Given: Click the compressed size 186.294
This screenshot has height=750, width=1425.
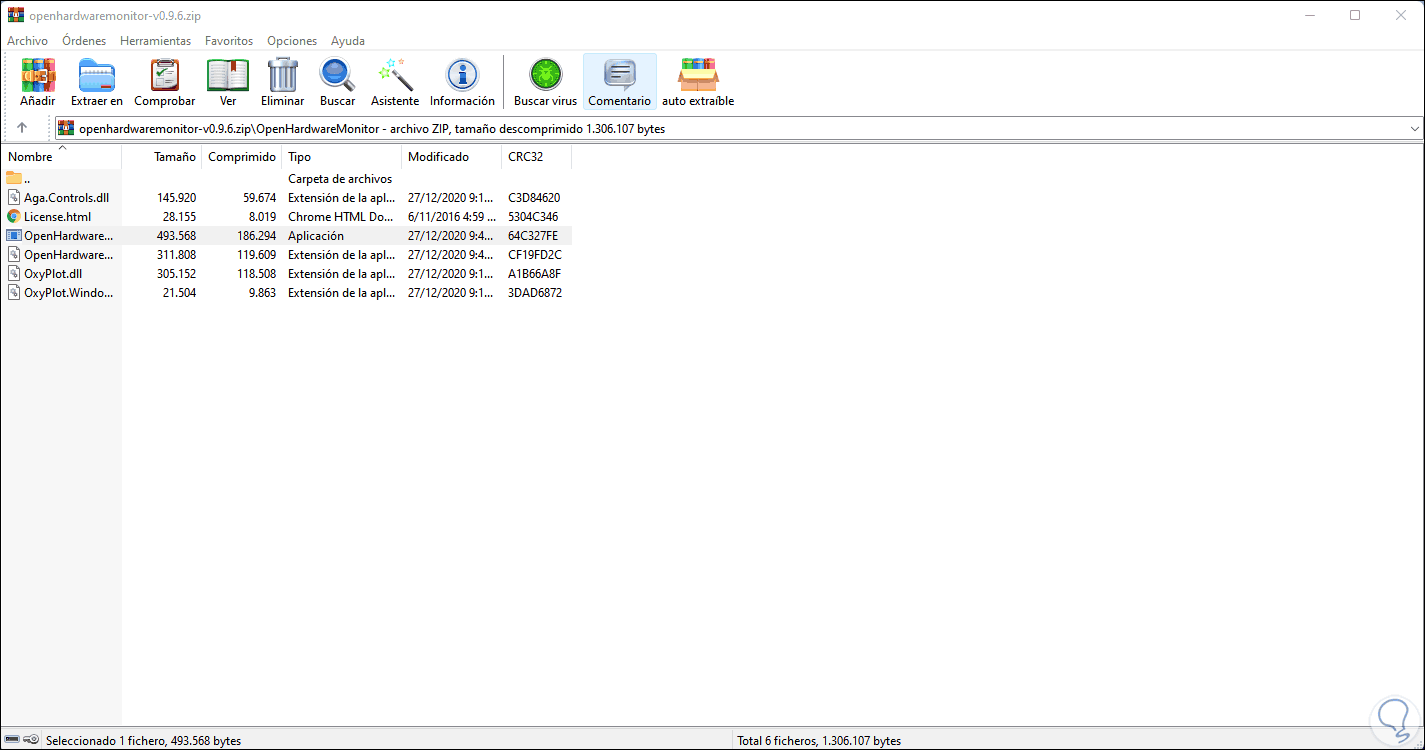Looking at the screenshot, I should click(x=256, y=236).
